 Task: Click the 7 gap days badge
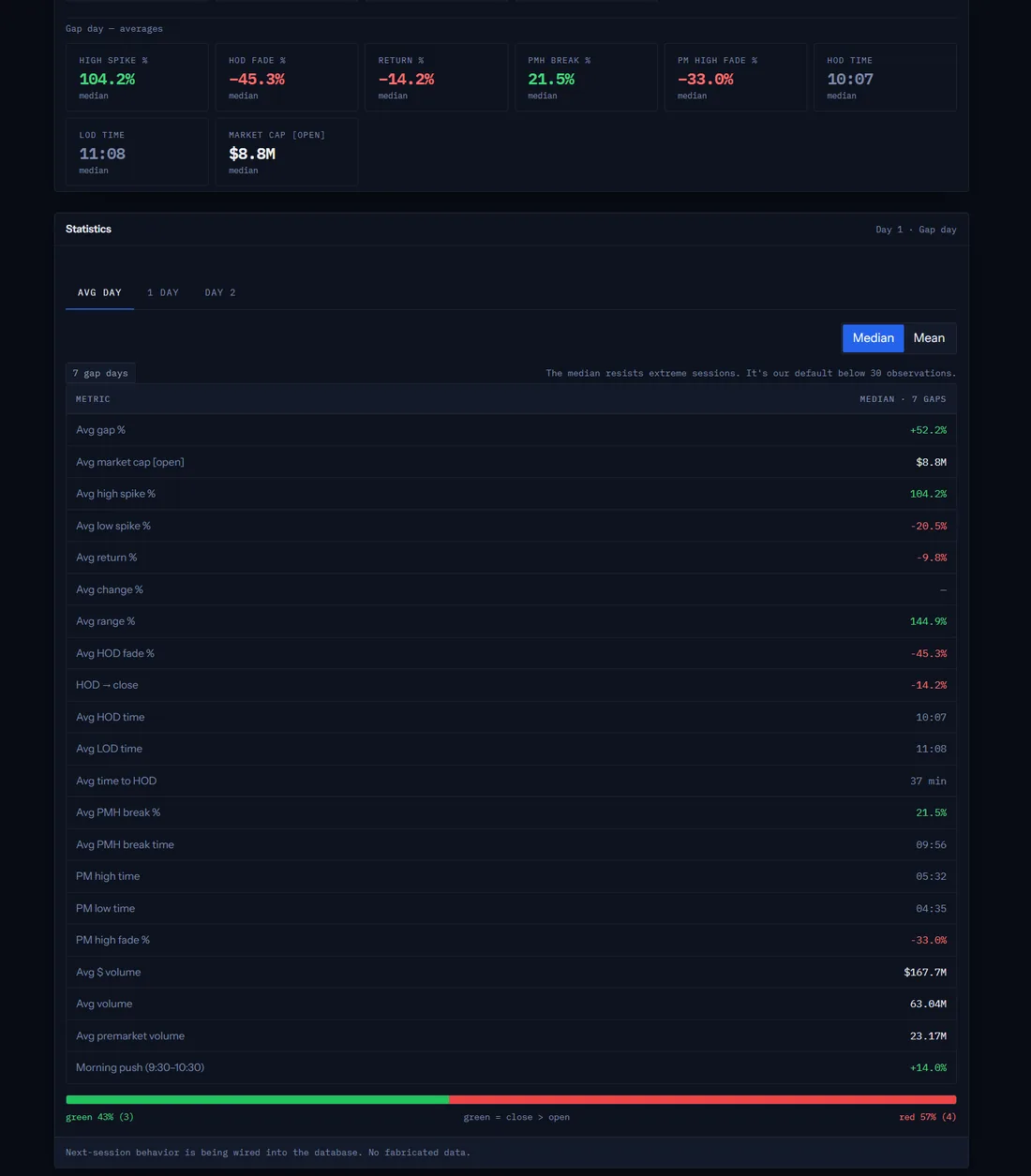pyautogui.click(x=100, y=373)
